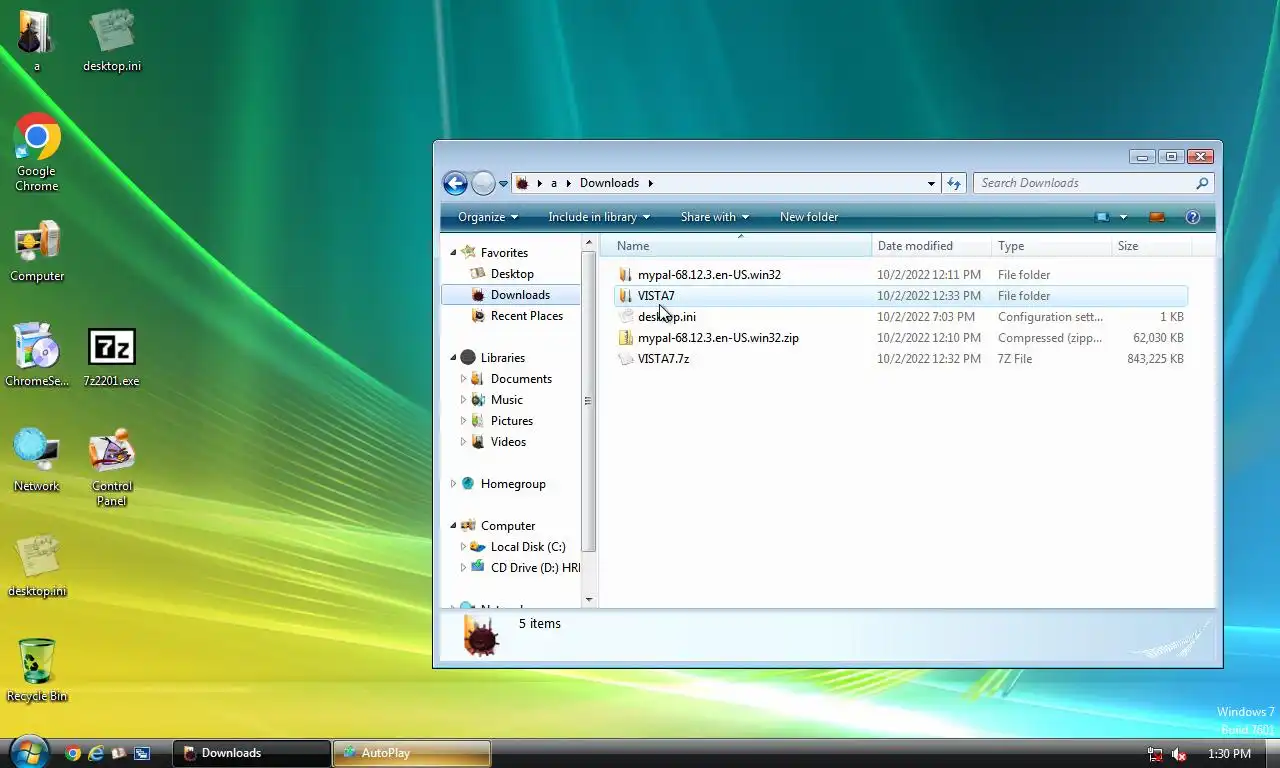This screenshot has width=1280, height=768.
Task: Click the Refresh button beside address bar
Action: pyautogui.click(x=954, y=183)
